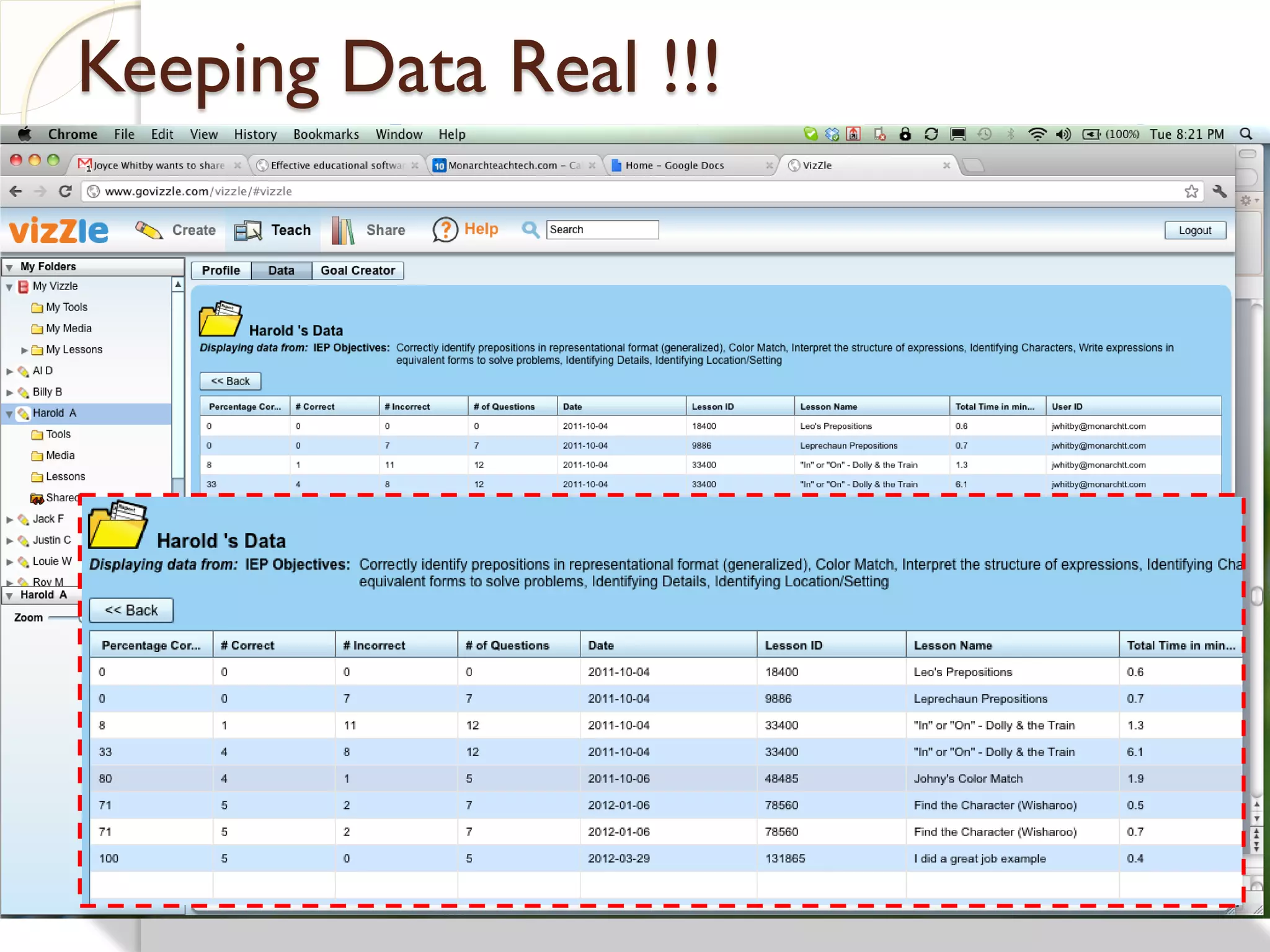Click the Logout button
Image resolution: width=1270 pixels, height=952 pixels.
click(1195, 231)
